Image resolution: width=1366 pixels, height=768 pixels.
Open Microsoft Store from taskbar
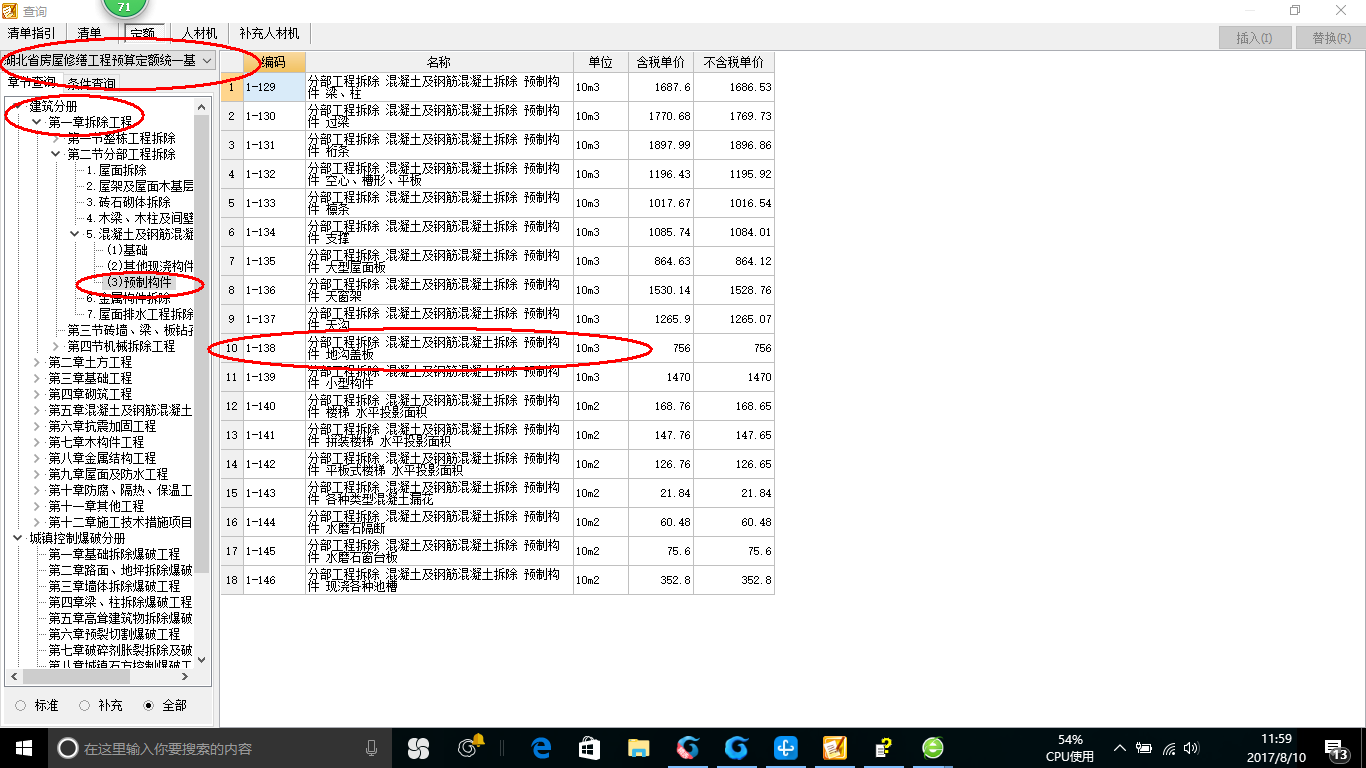pos(589,748)
